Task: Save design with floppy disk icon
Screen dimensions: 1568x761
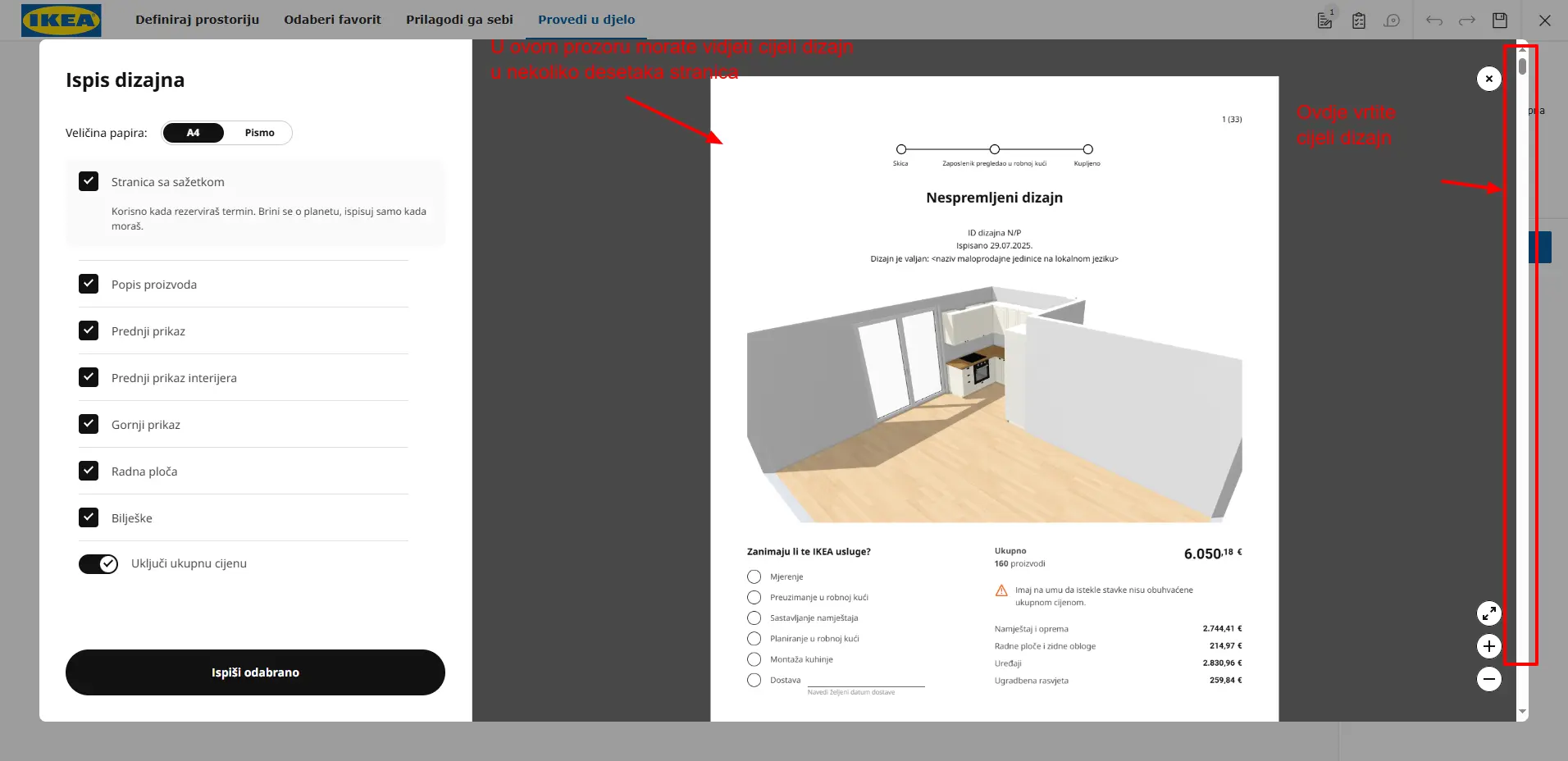Action: click(1500, 21)
